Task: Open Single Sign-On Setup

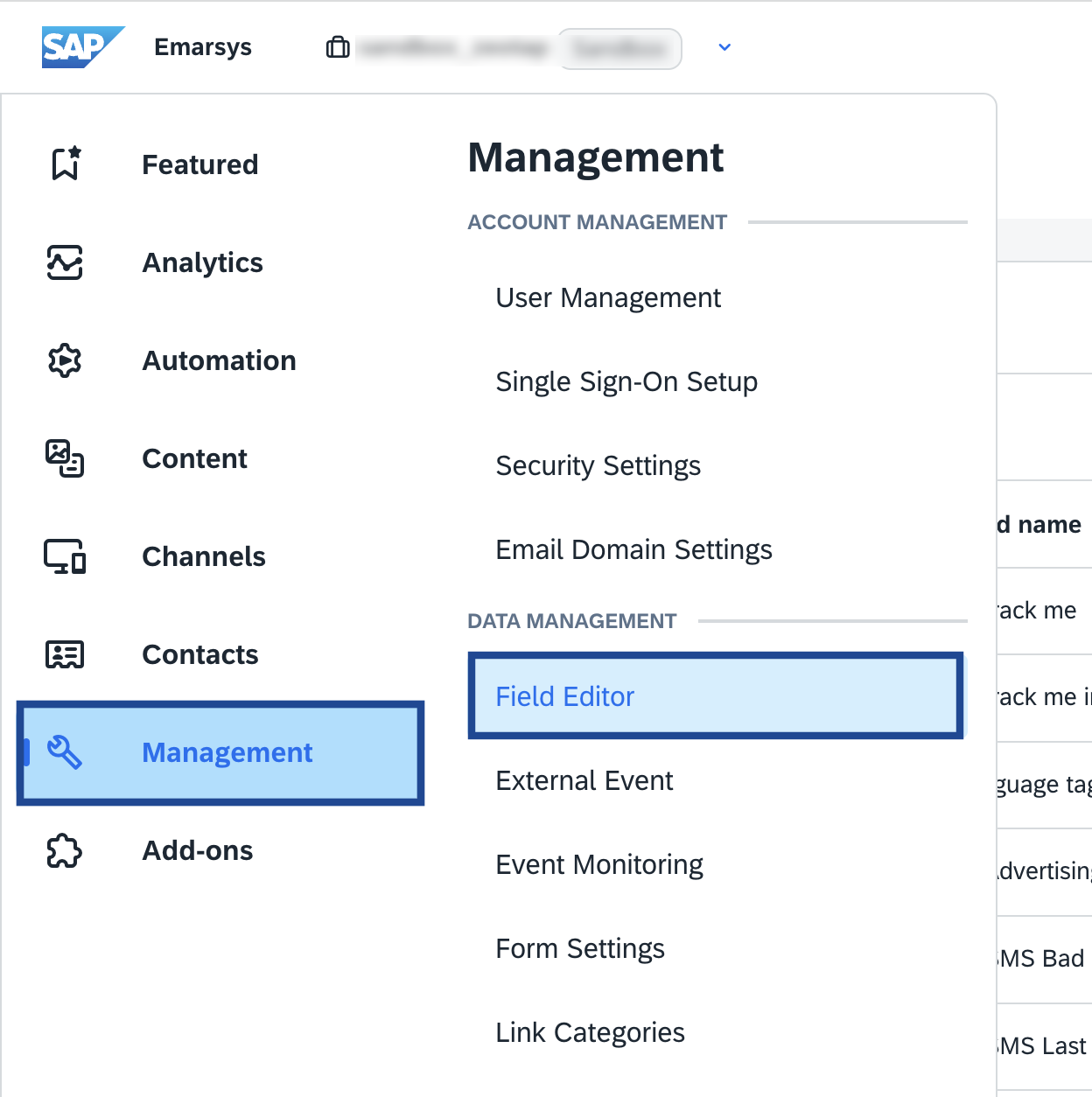Action: click(626, 382)
